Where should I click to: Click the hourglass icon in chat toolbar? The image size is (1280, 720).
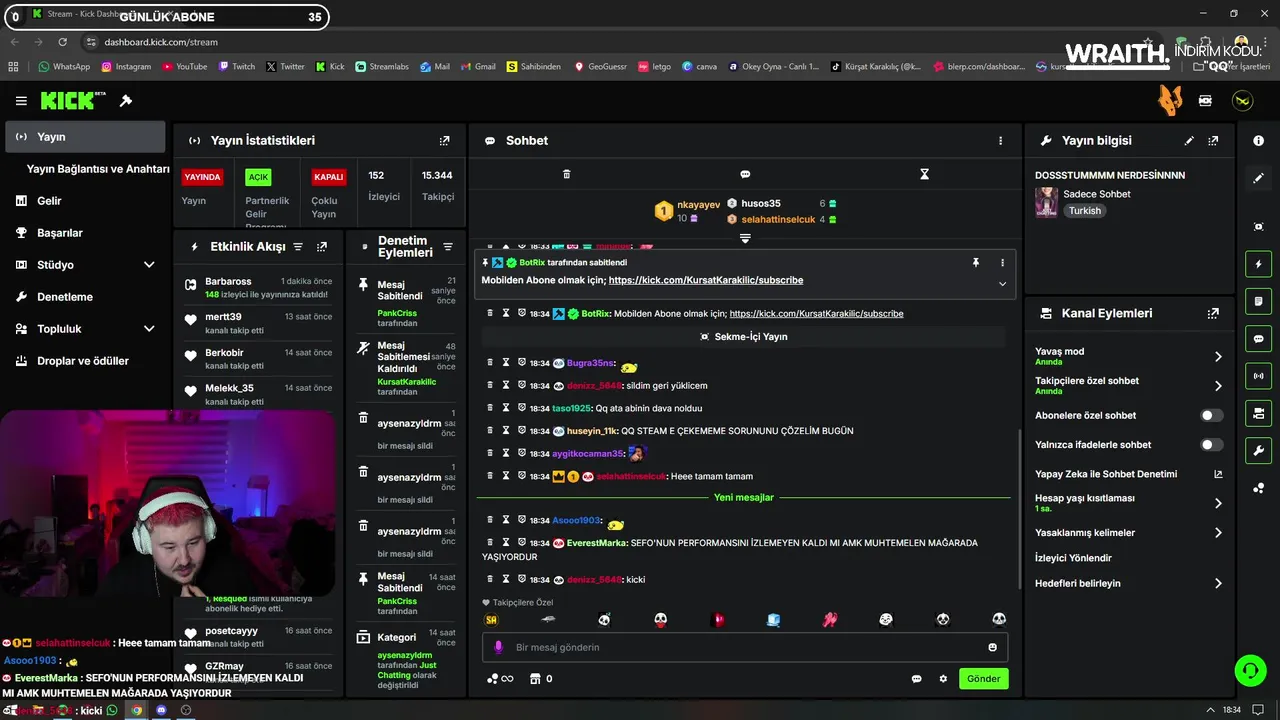(924, 174)
